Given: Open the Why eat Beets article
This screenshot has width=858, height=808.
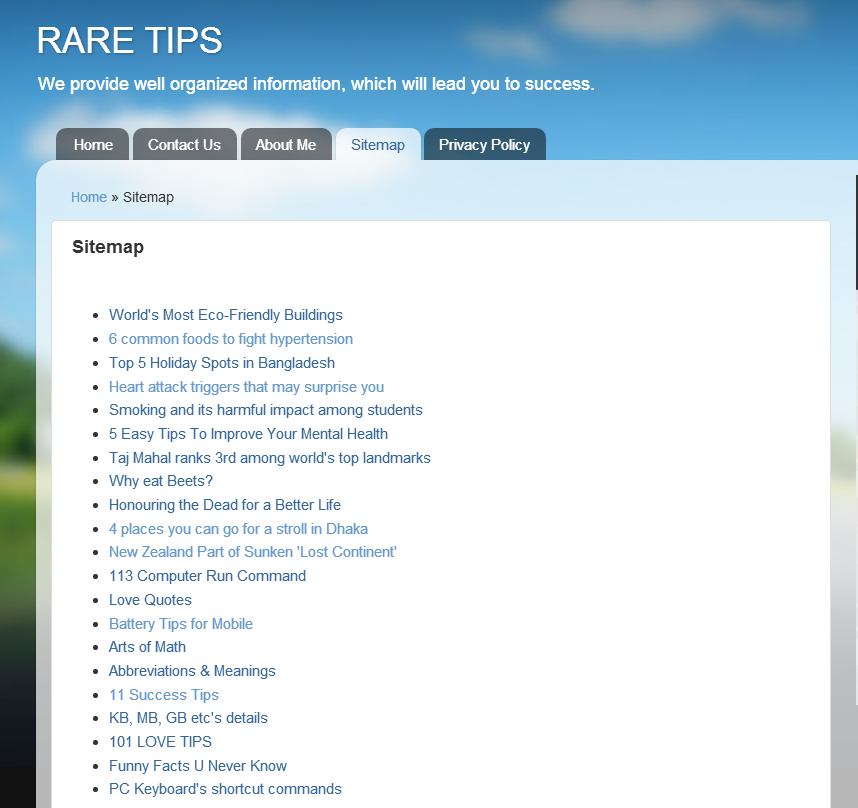Looking at the screenshot, I should pos(161,480).
